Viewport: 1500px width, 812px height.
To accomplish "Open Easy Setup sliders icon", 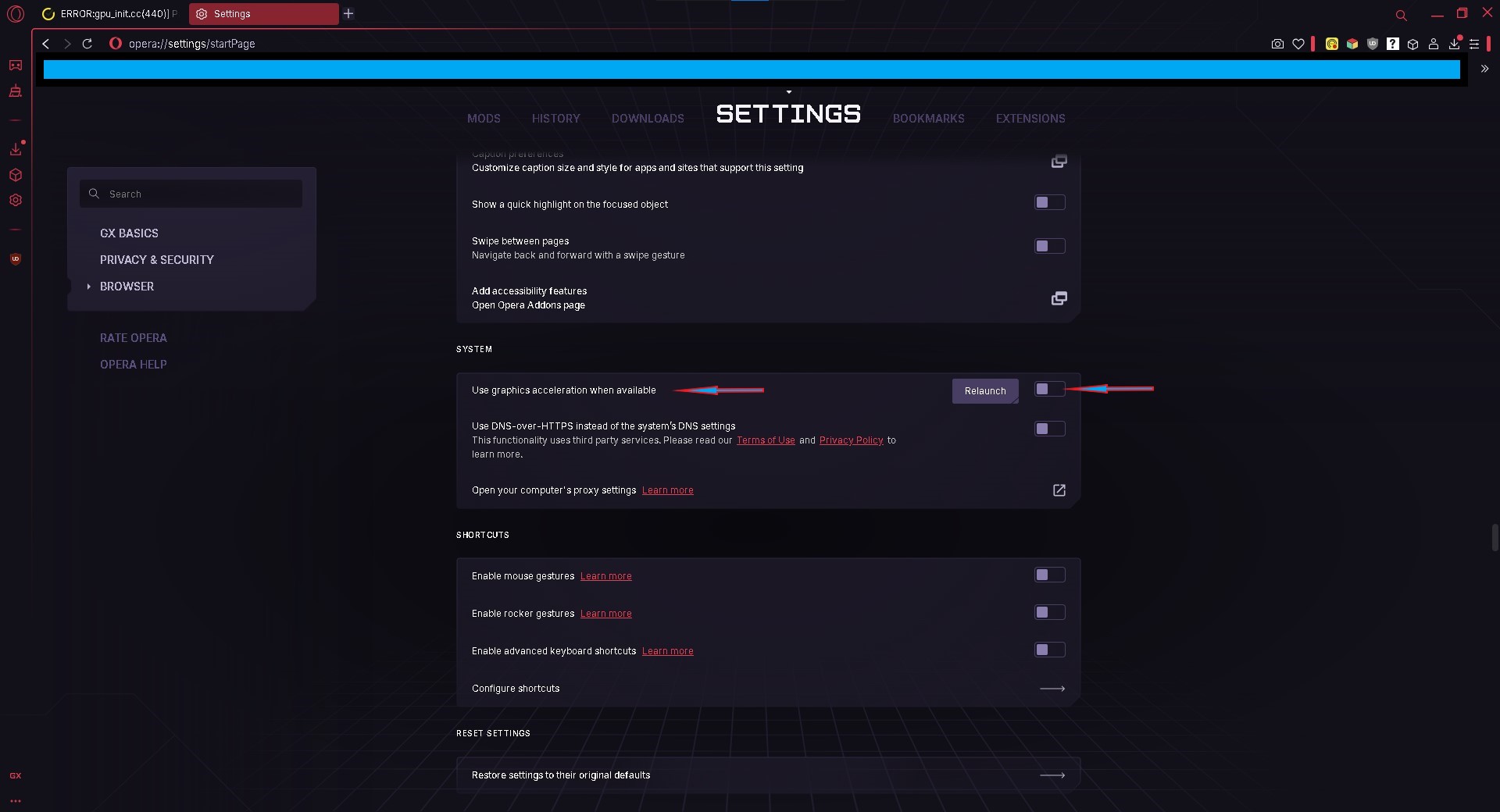I will 1474,45.
